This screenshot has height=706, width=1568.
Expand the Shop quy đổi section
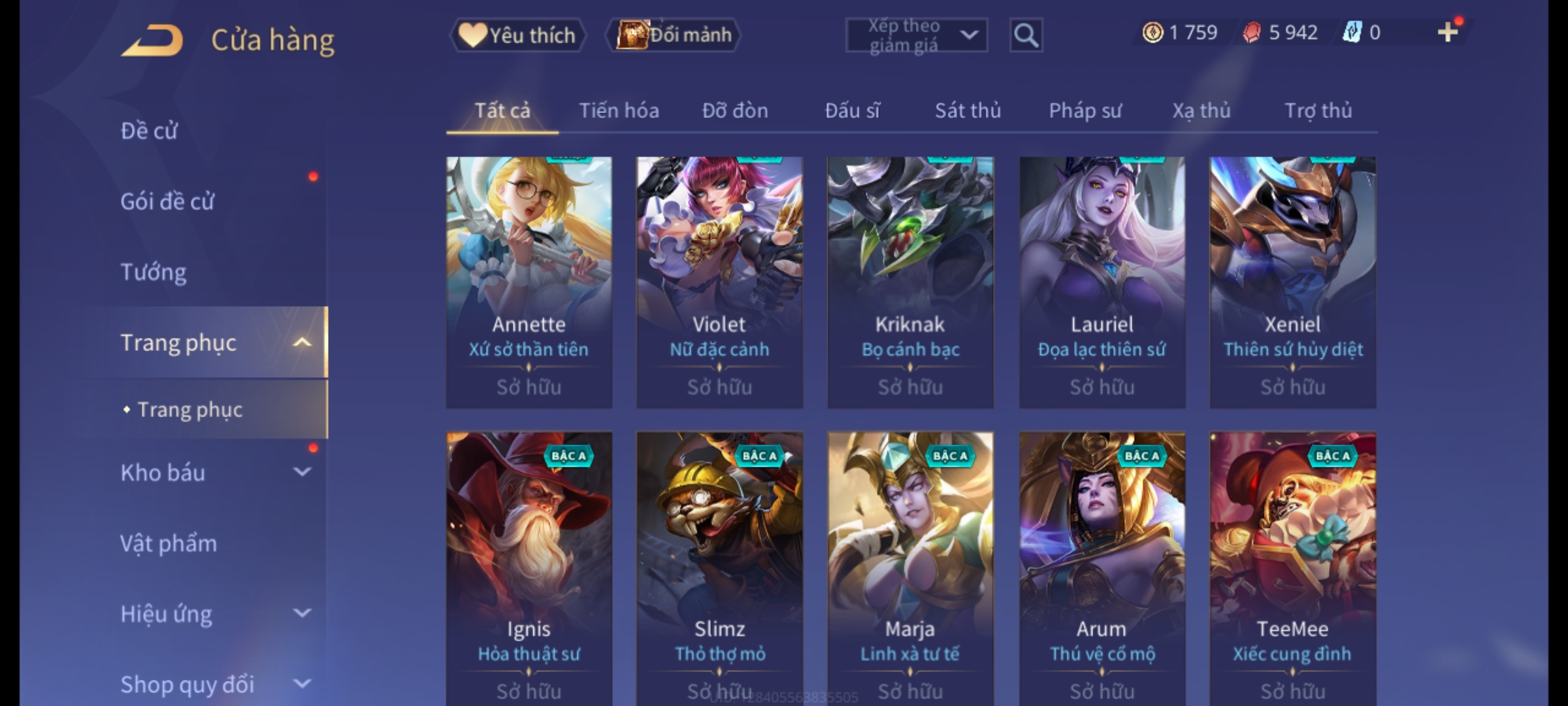tap(302, 683)
